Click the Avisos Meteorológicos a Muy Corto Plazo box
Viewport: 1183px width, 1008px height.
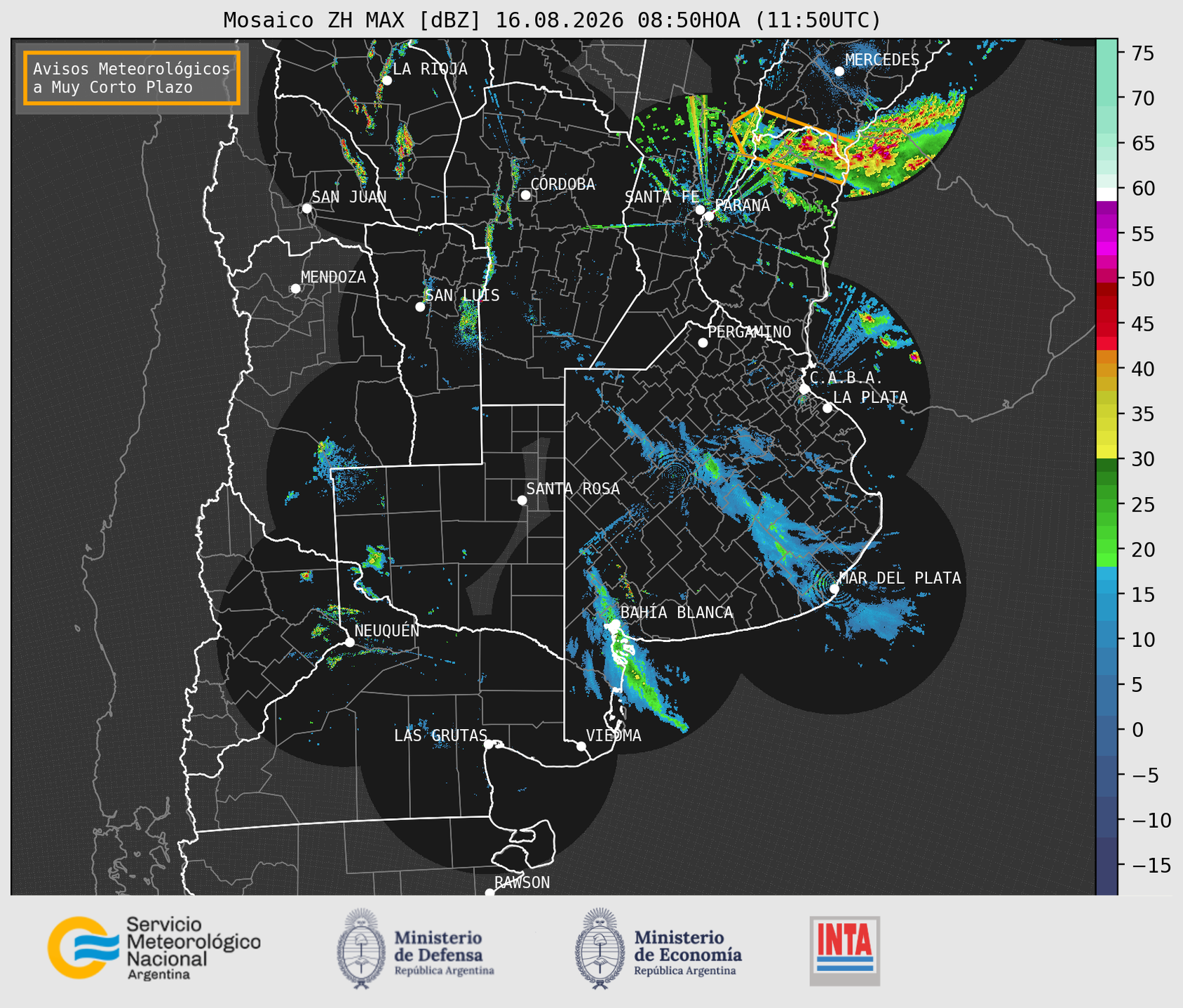(x=132, y=78)
